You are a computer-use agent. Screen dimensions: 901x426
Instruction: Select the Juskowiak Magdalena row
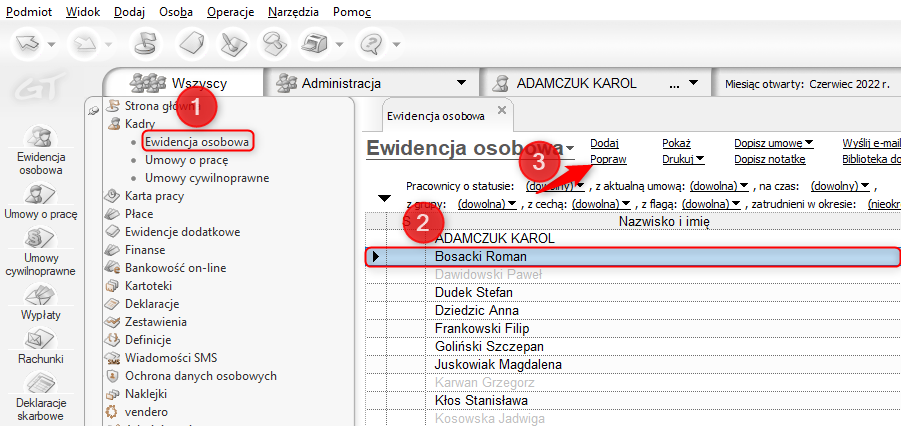(633, 364)
